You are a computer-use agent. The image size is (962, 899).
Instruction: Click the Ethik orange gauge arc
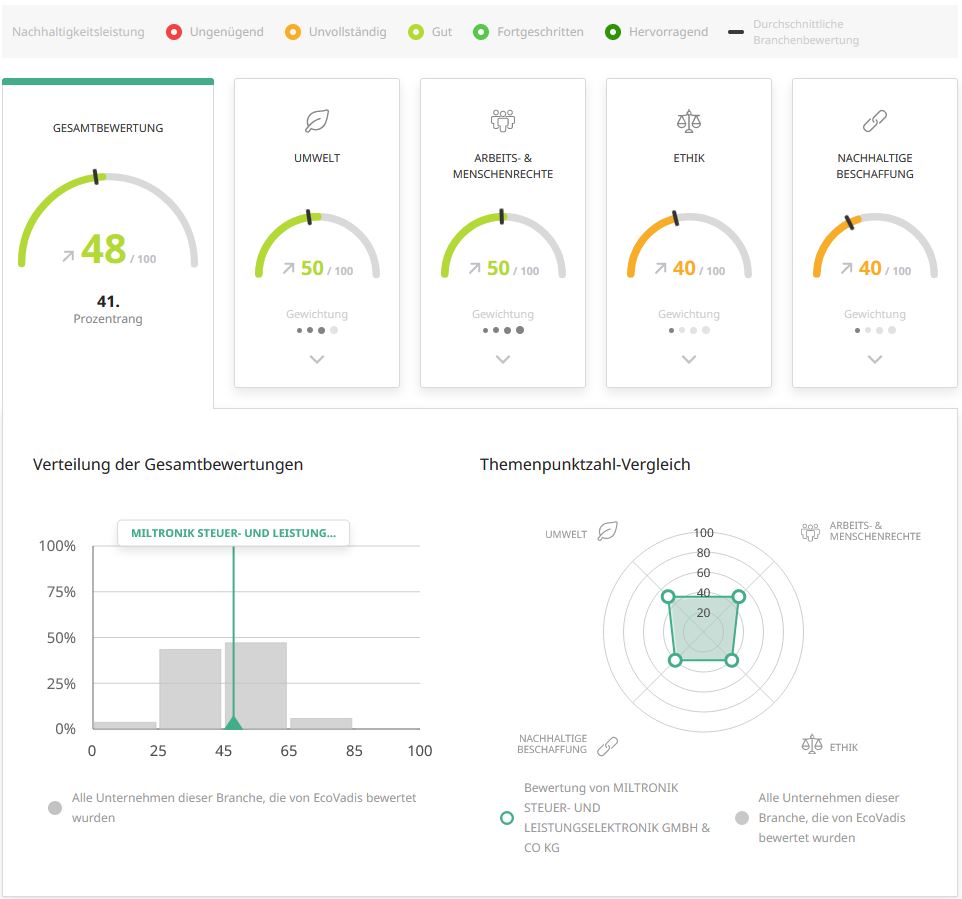689,244
